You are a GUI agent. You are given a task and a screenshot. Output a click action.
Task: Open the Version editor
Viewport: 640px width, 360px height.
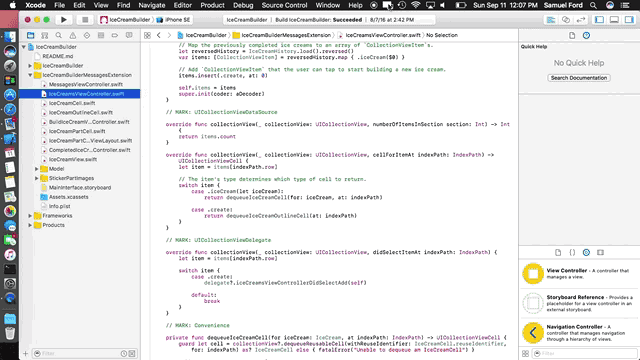[x=581, y=20]
